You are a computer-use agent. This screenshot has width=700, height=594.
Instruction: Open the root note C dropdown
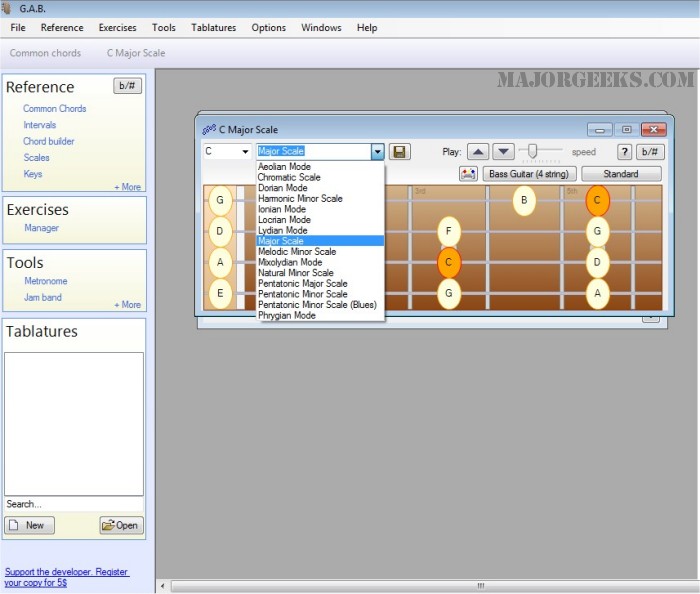227,152
